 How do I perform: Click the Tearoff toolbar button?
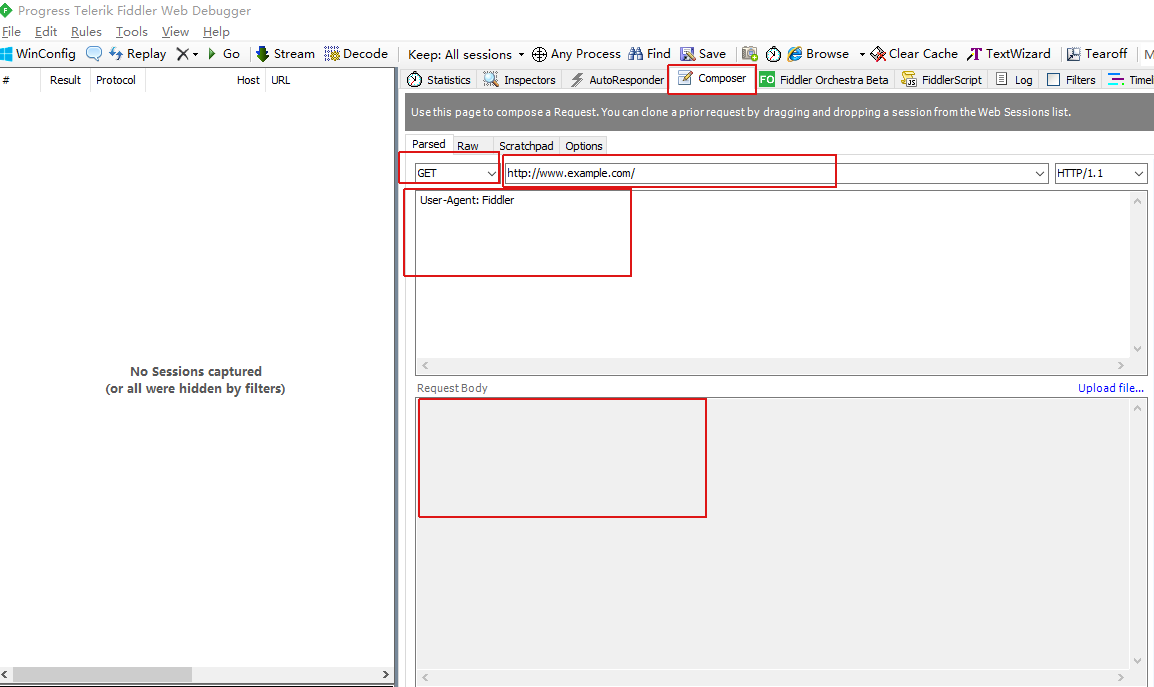[x=1097, y=54]
